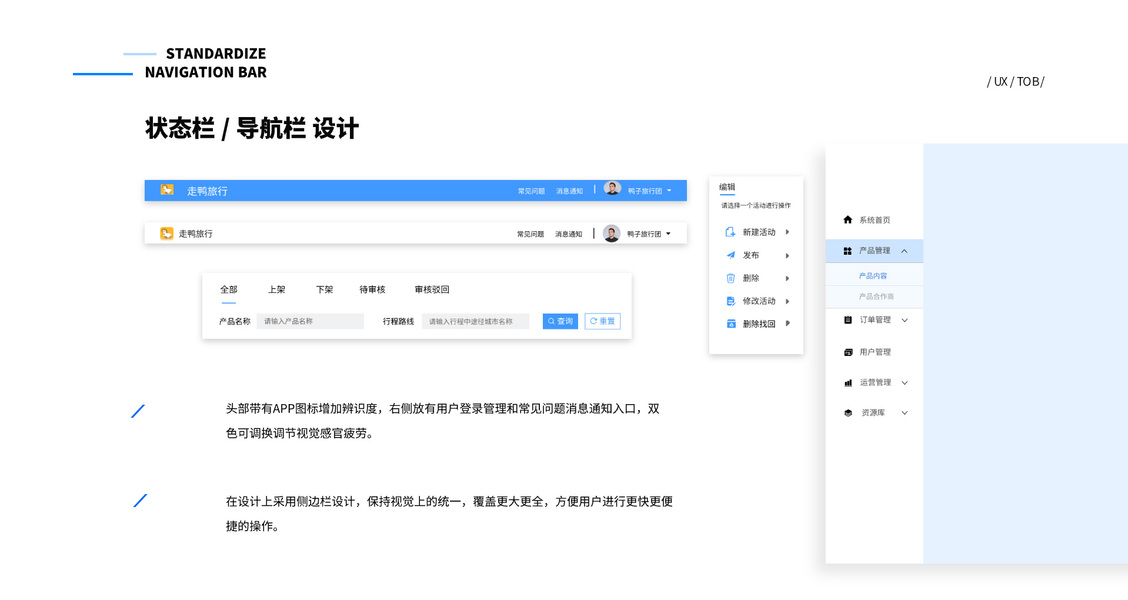Focus the 产品名称 input field
This screenshot has height=600, width=1128.
coord(310,321)
